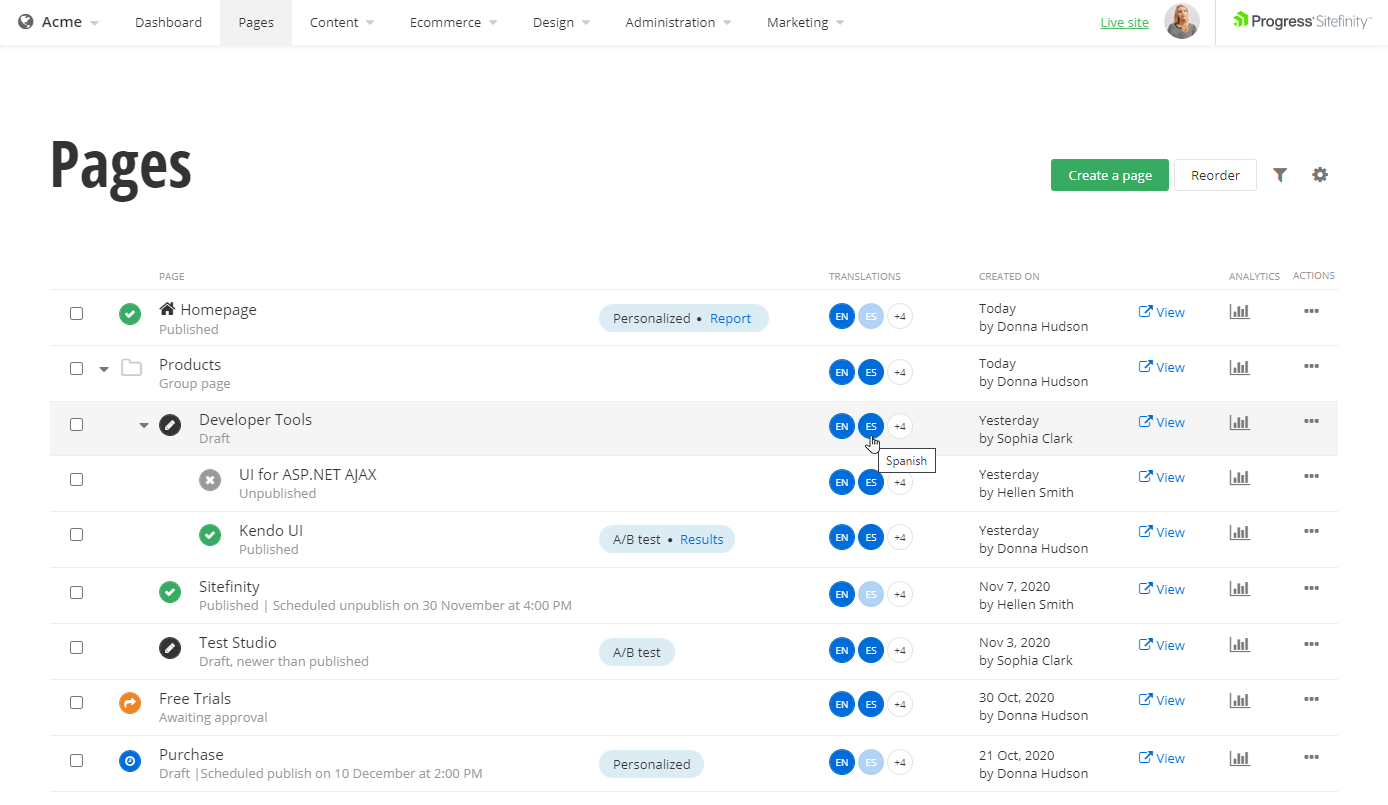This screenshot has width=1388, height=805.
Task: Open actions ellipsis for Kendo UI row
Action: click(1311, 532)
